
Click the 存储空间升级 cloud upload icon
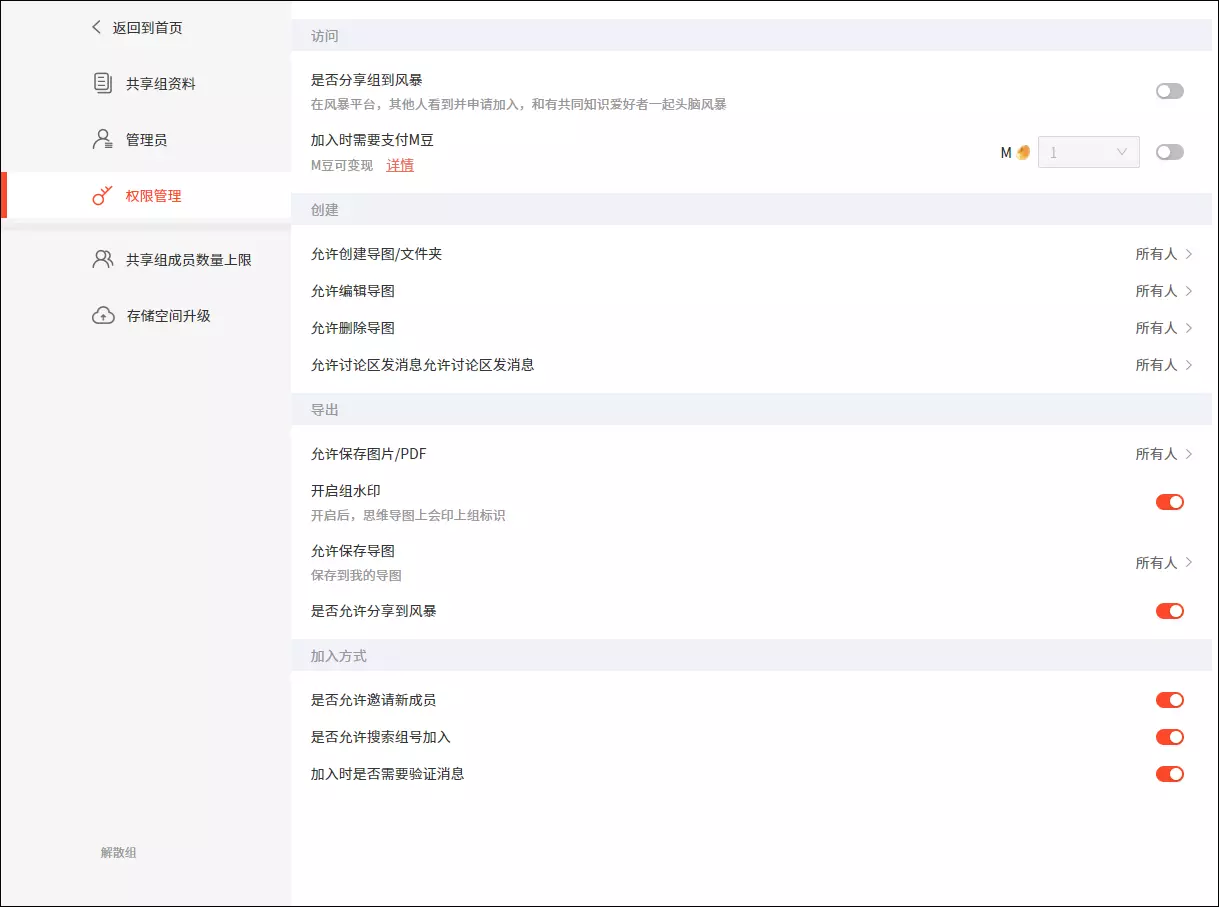[x=102, y=316]
